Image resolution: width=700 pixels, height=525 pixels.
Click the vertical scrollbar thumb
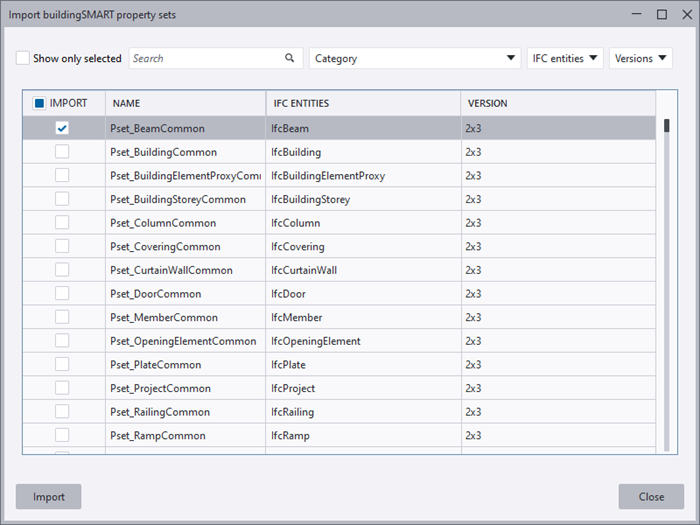[x=666, y=126]
